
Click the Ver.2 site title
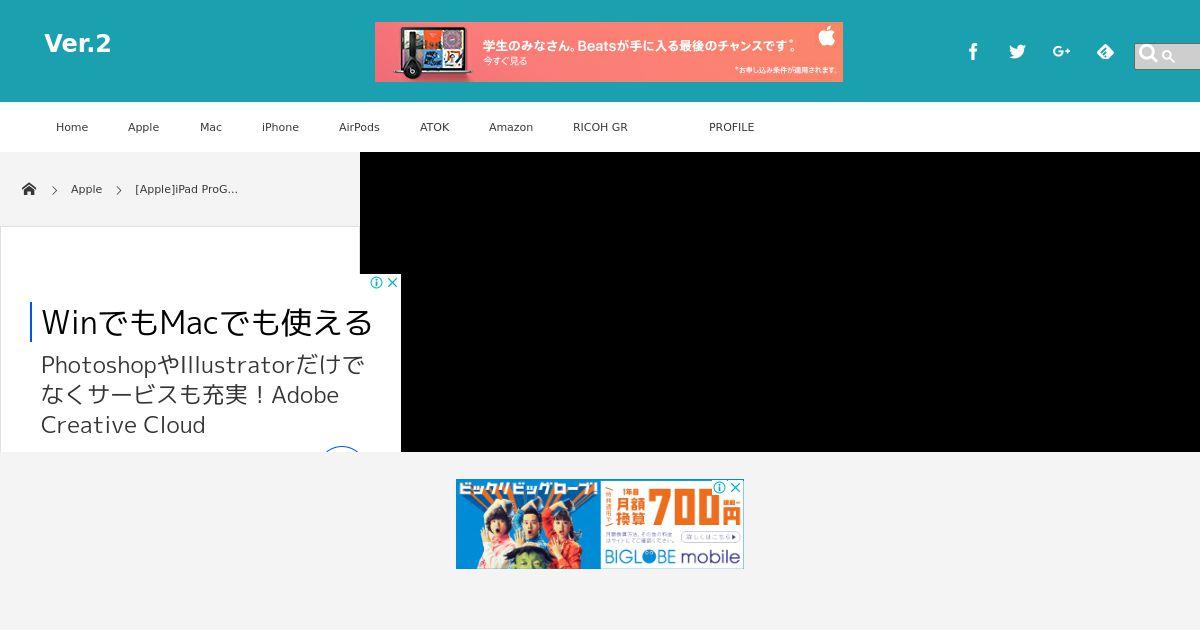pos(78,44)
